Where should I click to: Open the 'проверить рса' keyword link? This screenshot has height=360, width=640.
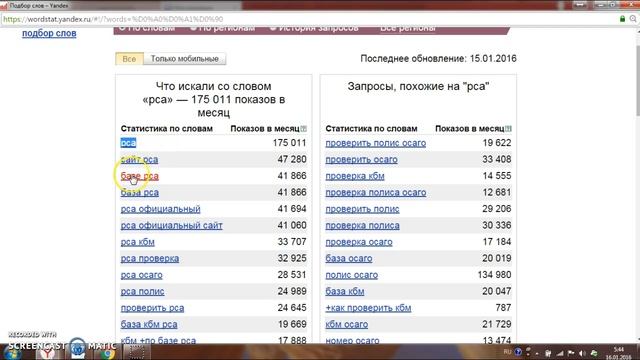point(152,308)
